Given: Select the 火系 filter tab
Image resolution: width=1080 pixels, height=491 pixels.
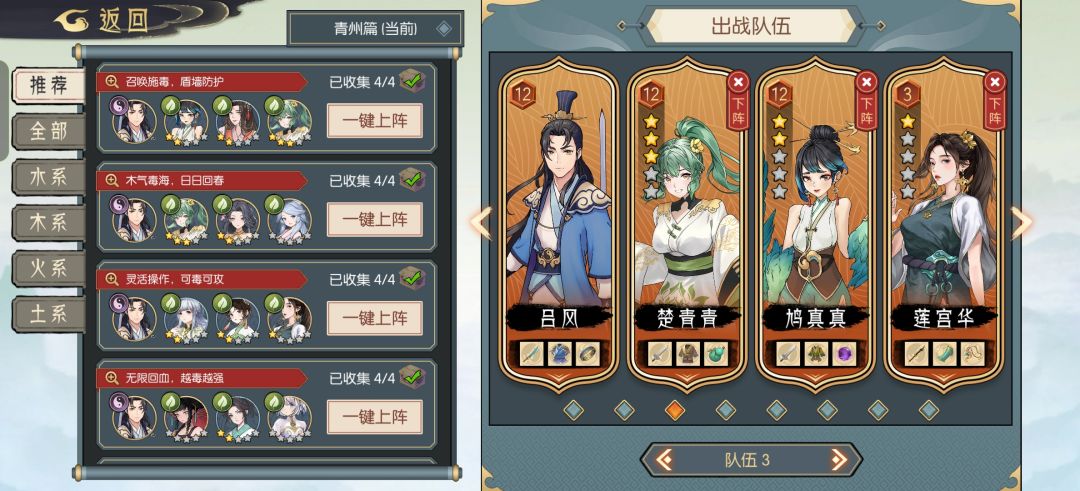Looking at the screenshot, I should pos(48,269).
